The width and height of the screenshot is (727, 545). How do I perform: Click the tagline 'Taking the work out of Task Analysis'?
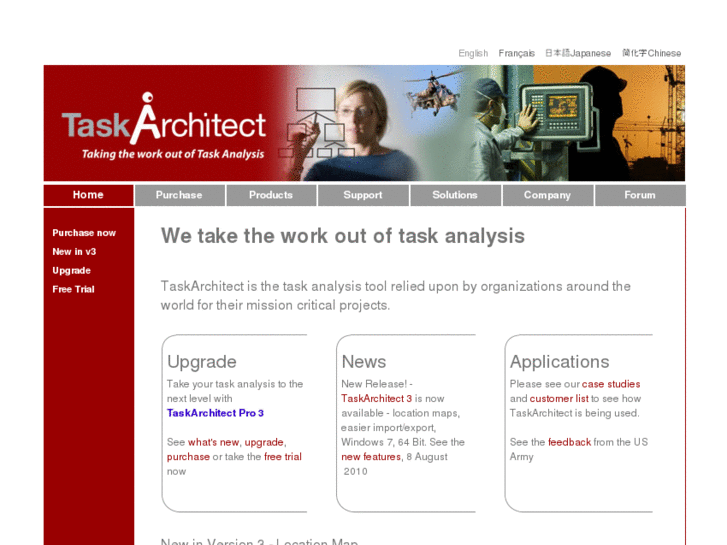[x=173, y=154]
